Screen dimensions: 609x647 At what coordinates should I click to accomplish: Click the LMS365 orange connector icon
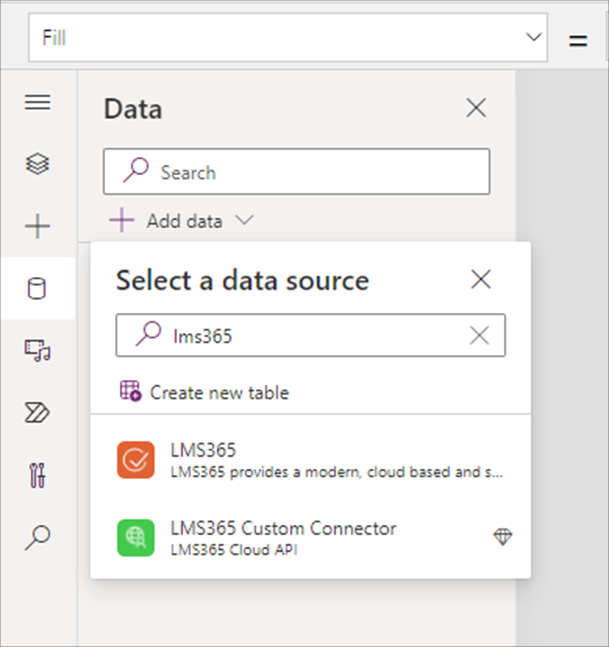point(135,461)
